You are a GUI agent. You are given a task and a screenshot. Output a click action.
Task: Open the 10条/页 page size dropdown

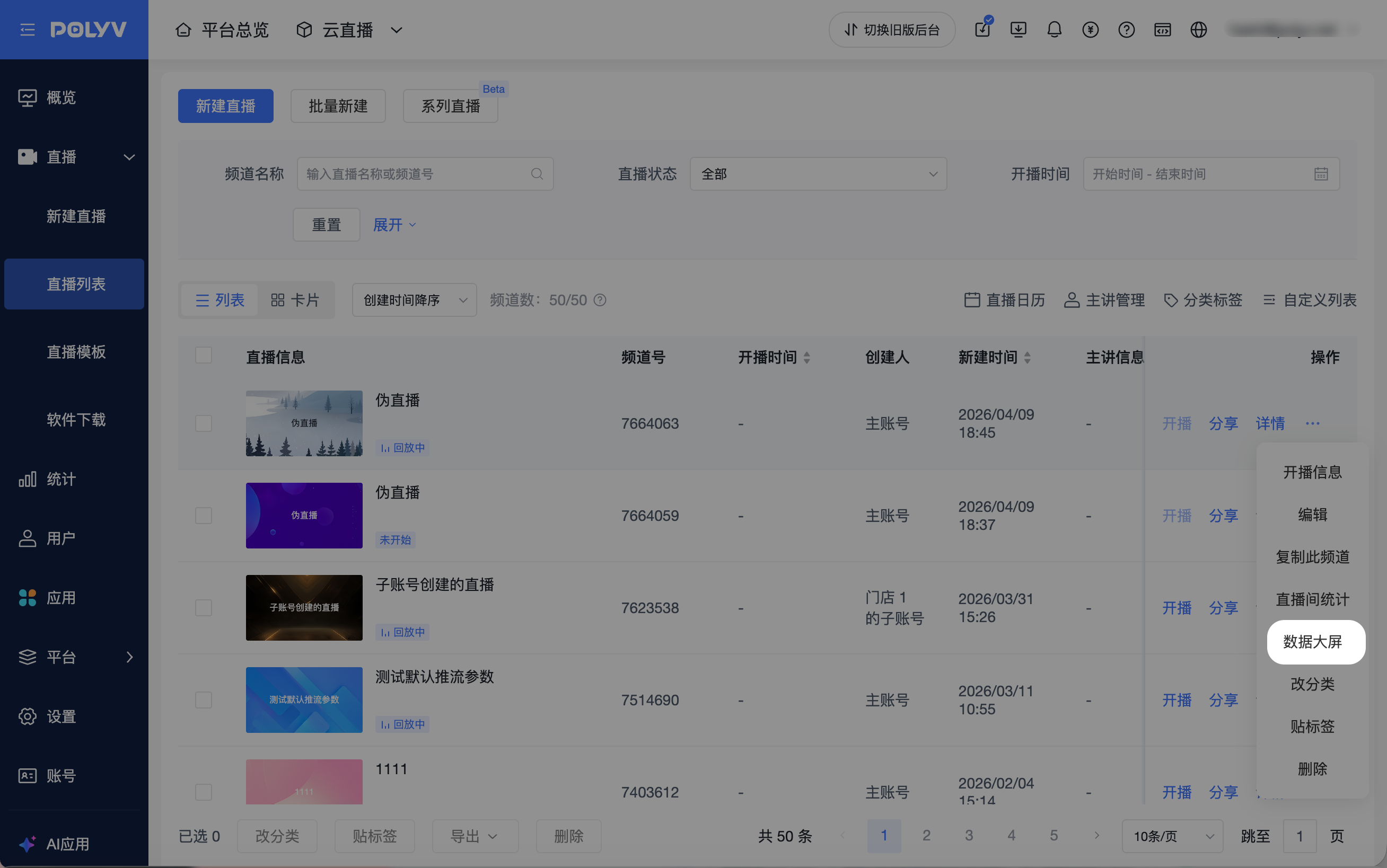click(x=1172, y=836)
